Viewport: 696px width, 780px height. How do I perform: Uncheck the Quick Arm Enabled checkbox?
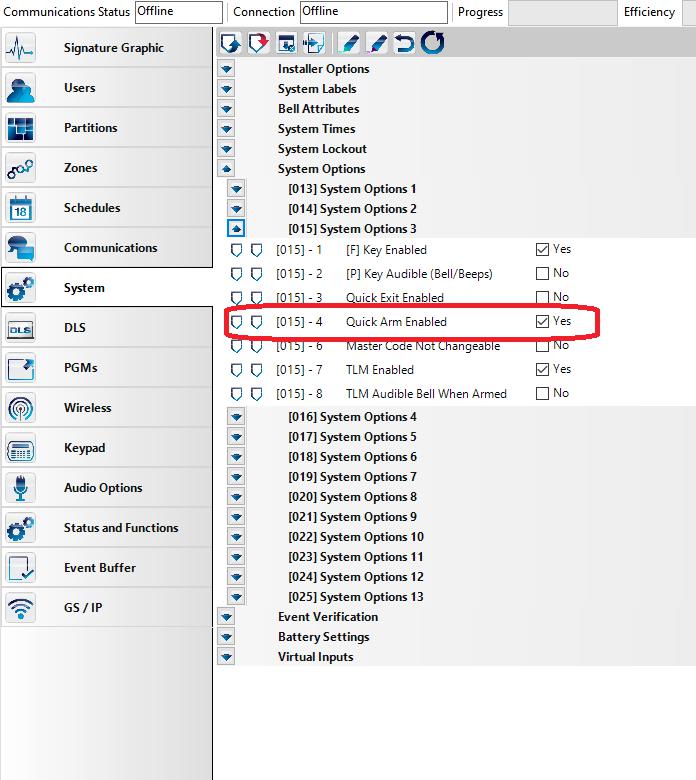(x=542, y=322)
